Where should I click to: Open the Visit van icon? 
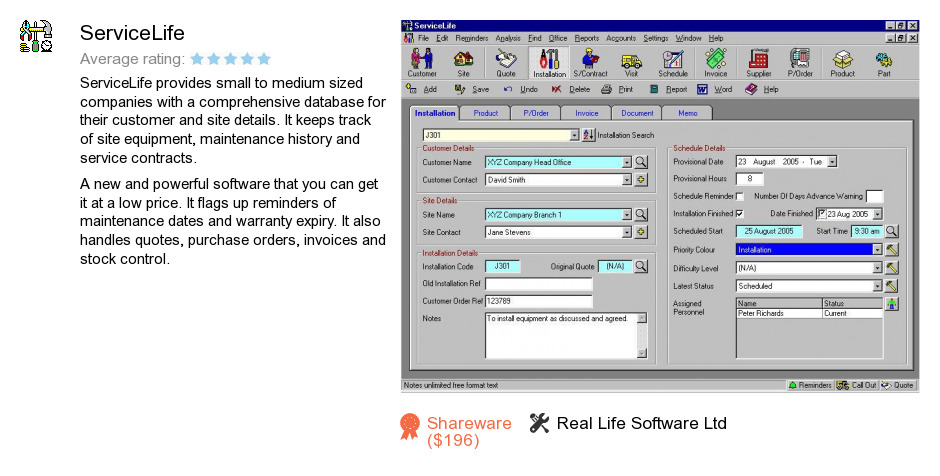pyautogui.click(x=631, y=63)
